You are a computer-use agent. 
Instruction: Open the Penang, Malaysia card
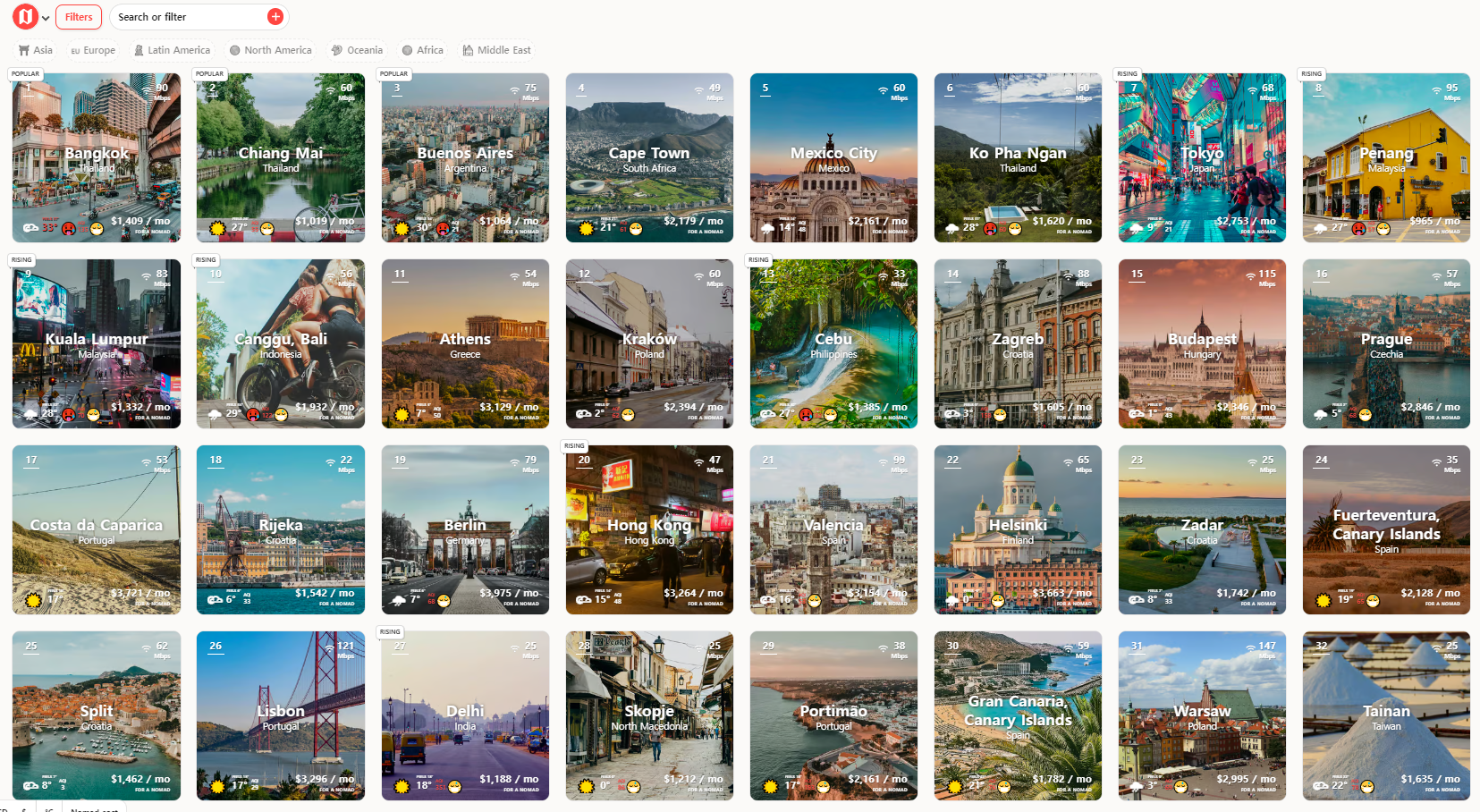[x=1386, y=157]
